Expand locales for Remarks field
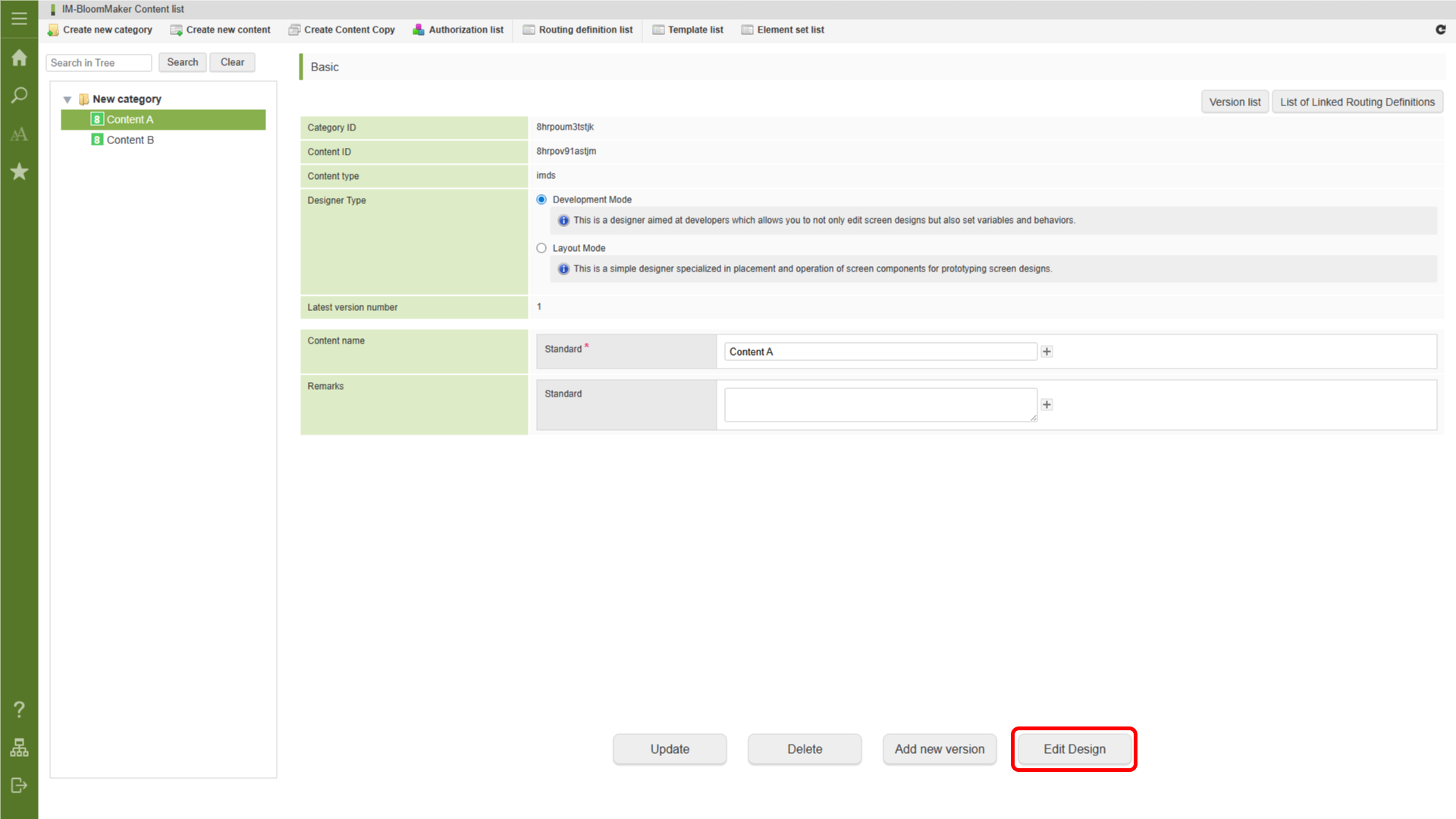The height and width of the screenshot is (819, 1456). 1046,405
